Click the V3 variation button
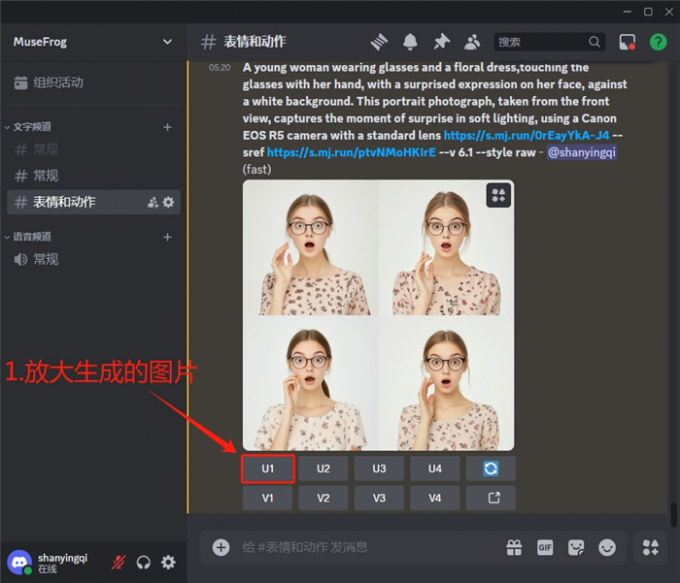This screenshot has width=680, height=583. (x=379, y=498)
